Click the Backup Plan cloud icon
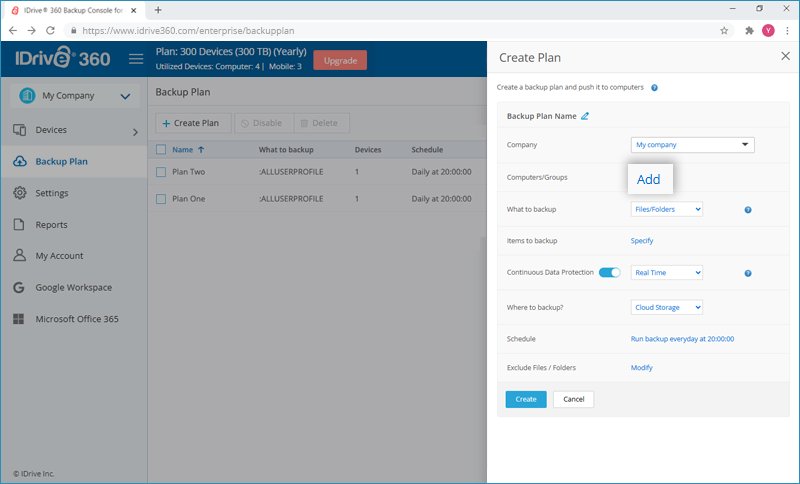Image resolution: width=800 pixels, height=484 pixels. click(19, 161)
